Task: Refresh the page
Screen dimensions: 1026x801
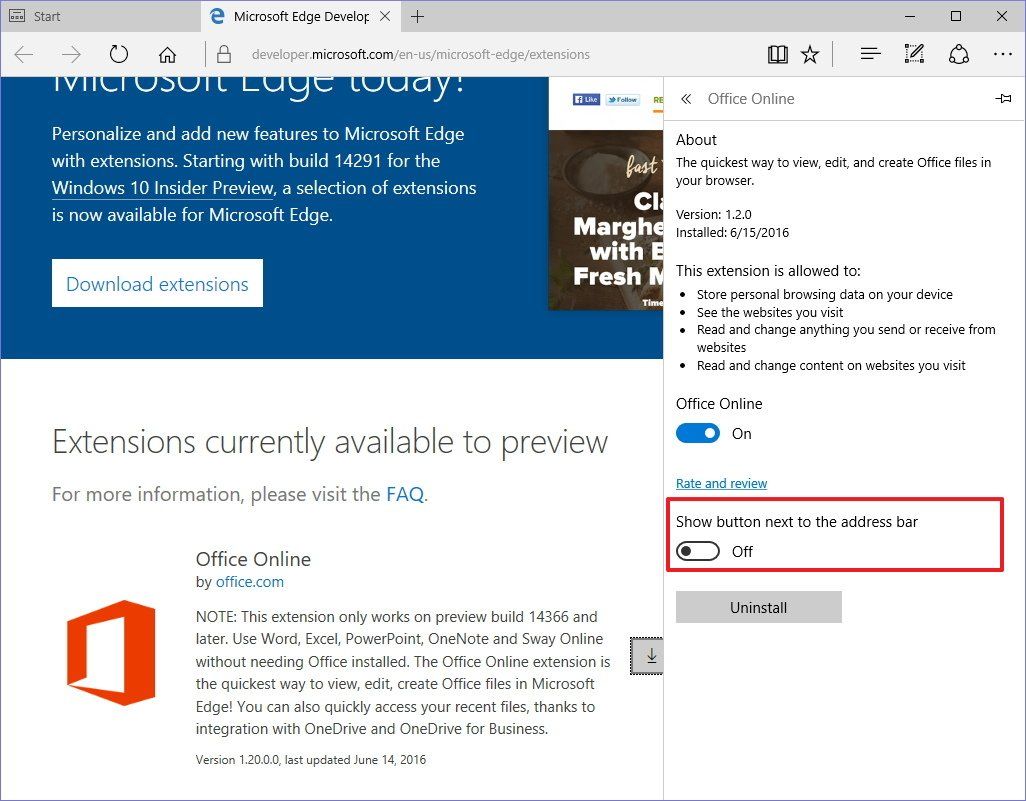Action: pyautogui.click(x=119, y=54)
